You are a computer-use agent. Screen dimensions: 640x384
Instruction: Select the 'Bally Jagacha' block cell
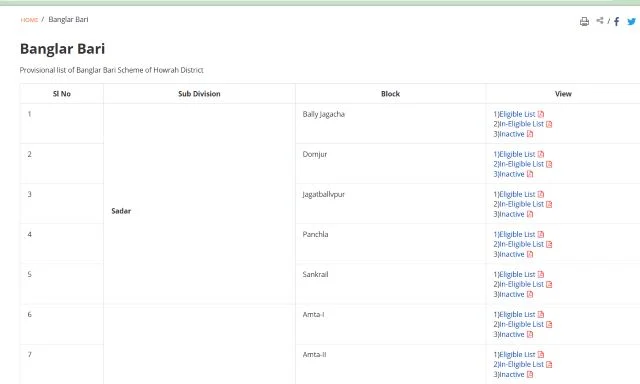click(x=391, y=123)
